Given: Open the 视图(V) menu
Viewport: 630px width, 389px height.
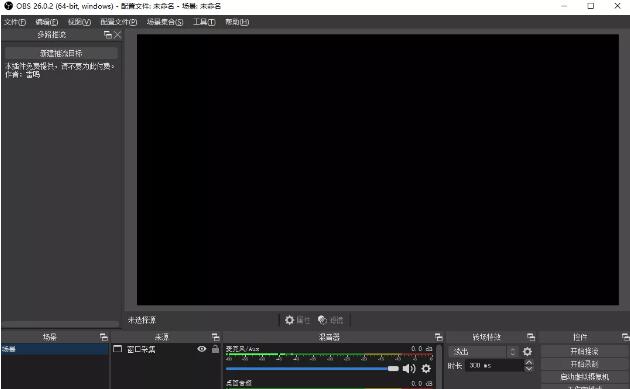Looking at the screenshot, I should point(79,22).
